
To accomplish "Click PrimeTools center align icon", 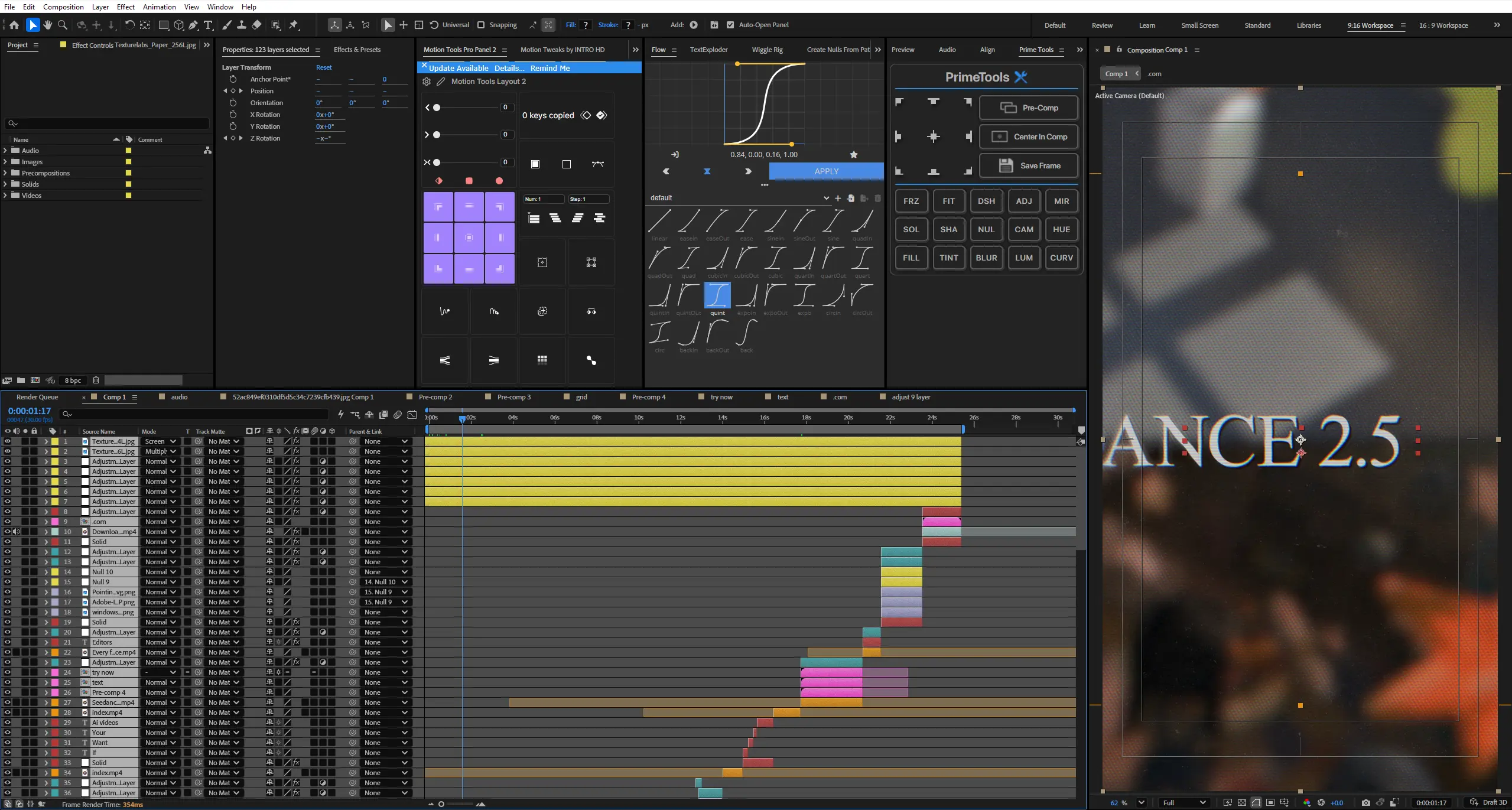I will (x=934, y=137).
